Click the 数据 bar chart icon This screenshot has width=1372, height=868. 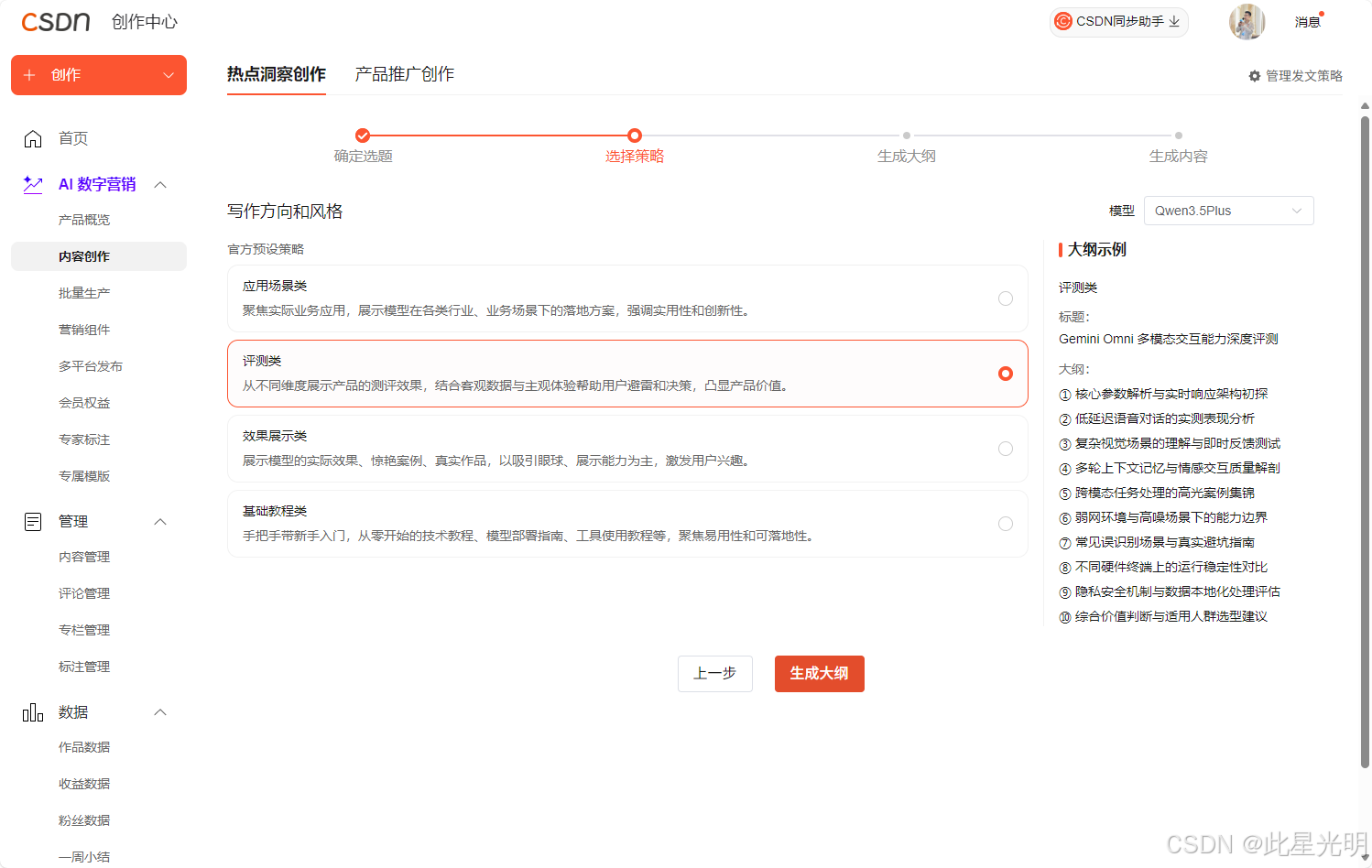pyautogui.click(x=33, y=712)
